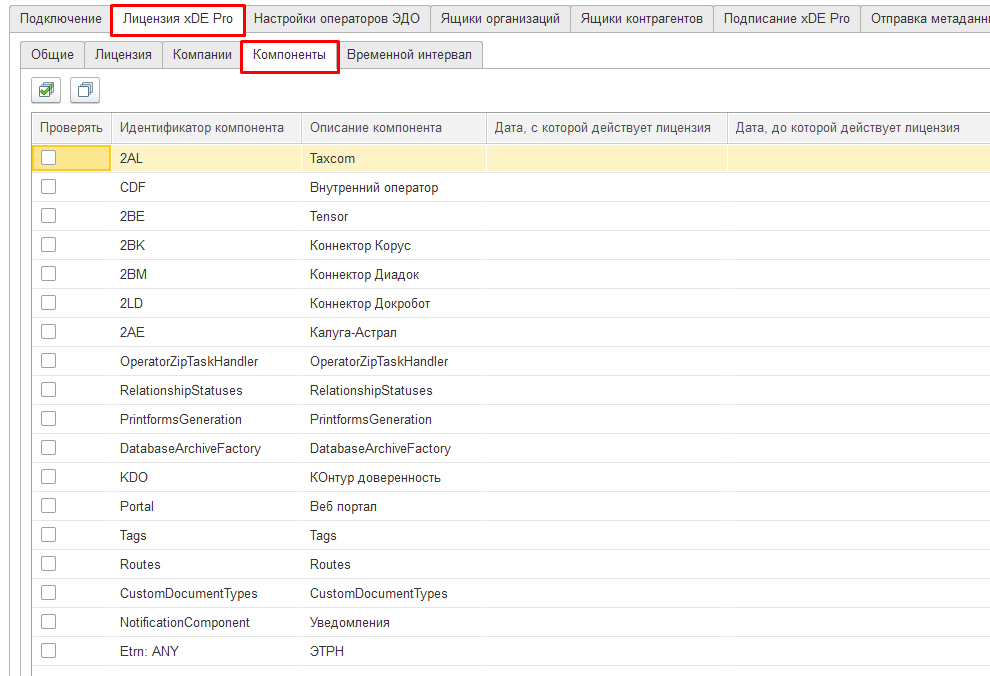Select the 2BM identifier cell
This screenshot has height=676, width=990.
point(206,275)
